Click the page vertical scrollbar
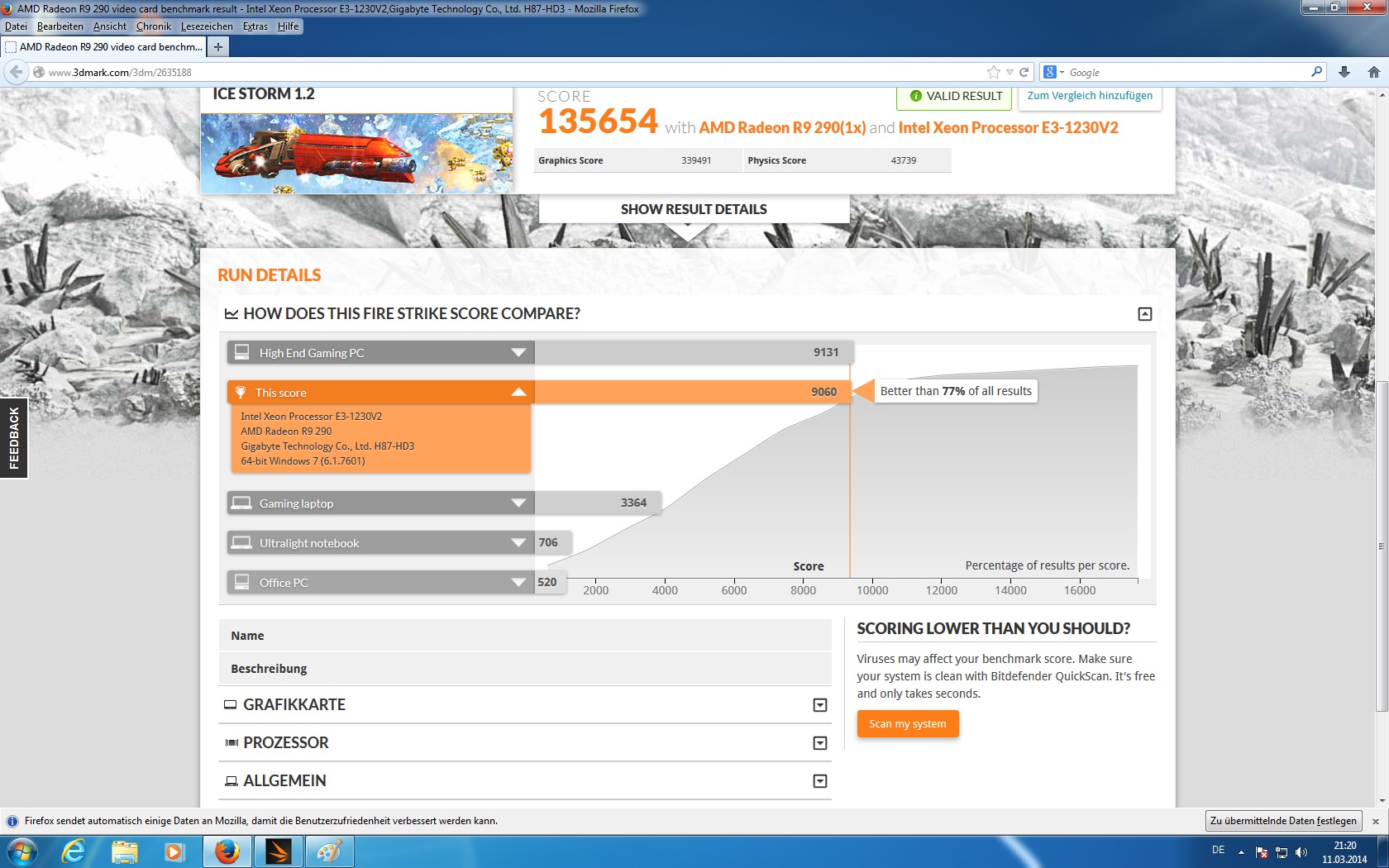The image size is (1389, 868). [1382, 546]
